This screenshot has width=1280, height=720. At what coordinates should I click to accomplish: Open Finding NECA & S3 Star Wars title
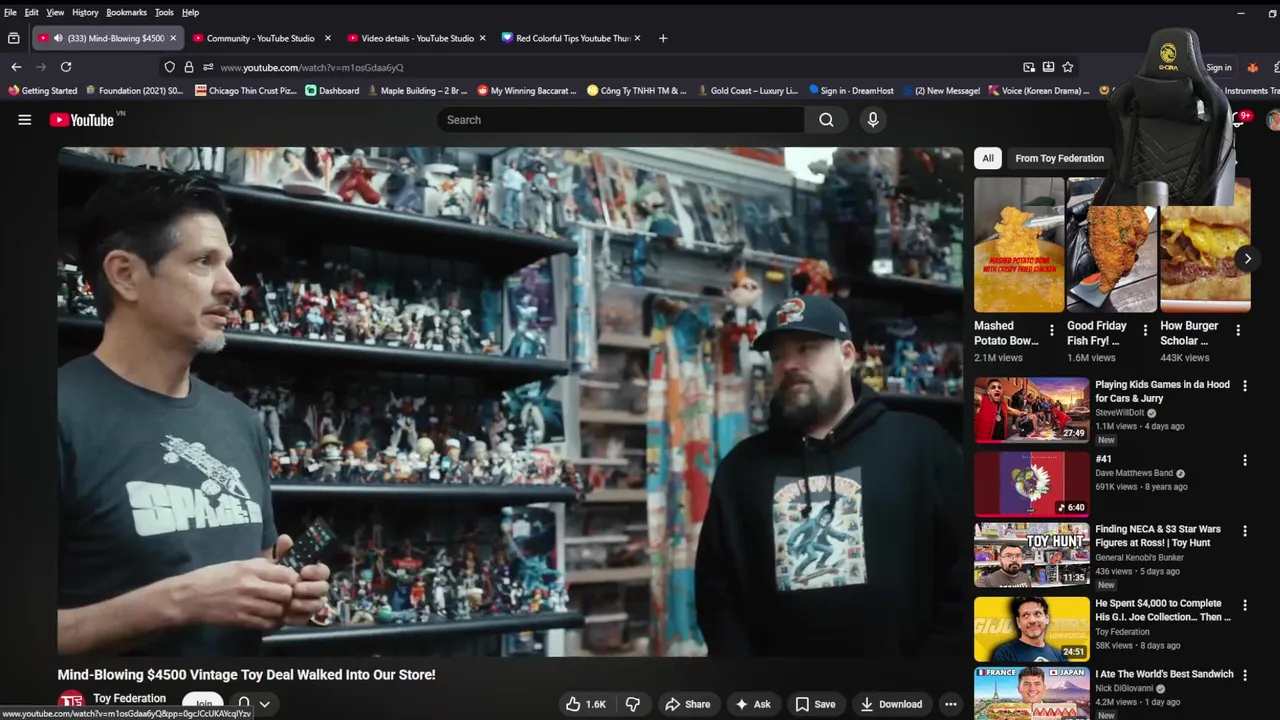pyautogui.click(x=1158, y=536)
